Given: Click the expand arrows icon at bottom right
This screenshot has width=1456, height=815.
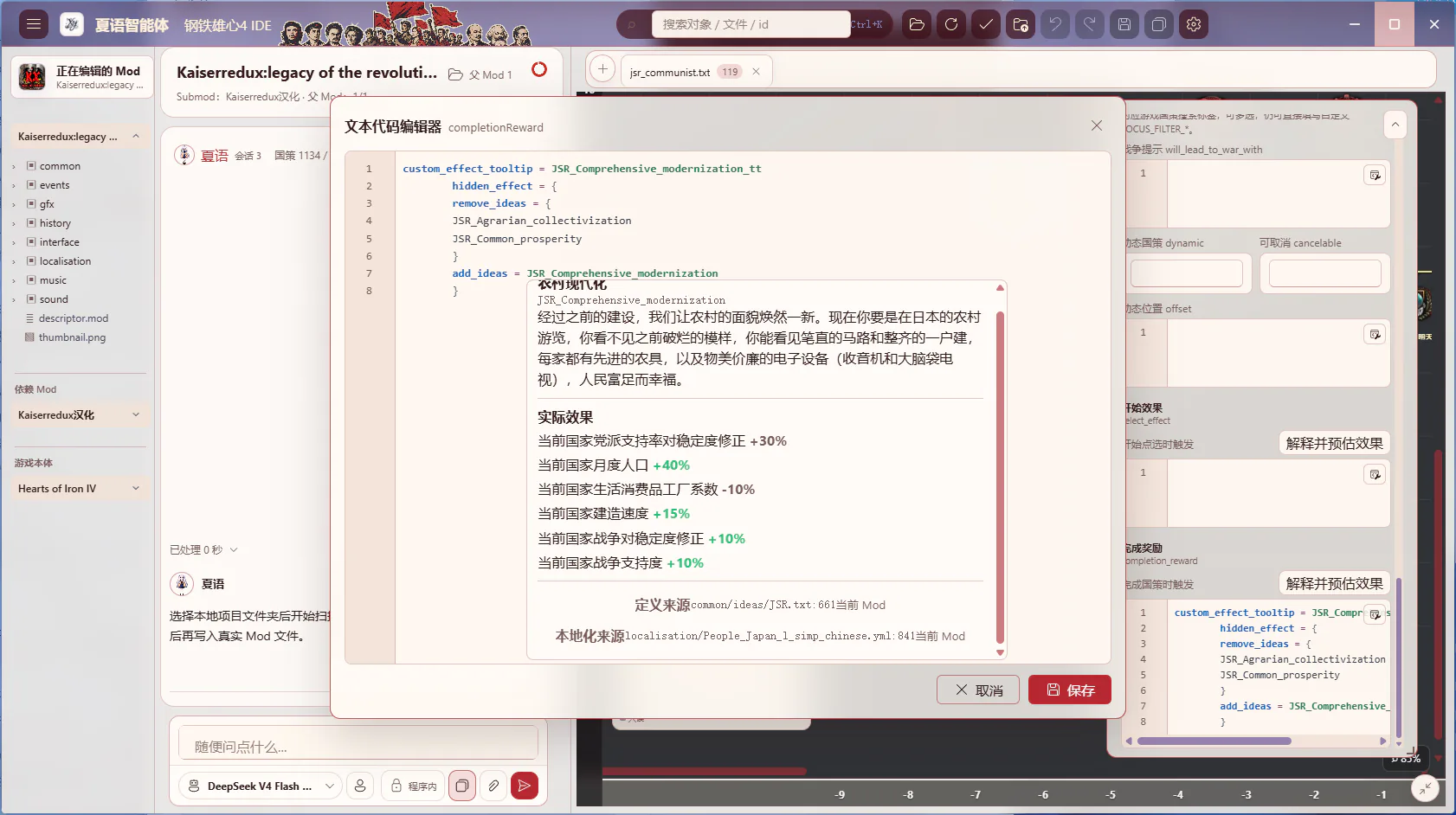Looking at the screenshot, I should tap(1425, 788).
